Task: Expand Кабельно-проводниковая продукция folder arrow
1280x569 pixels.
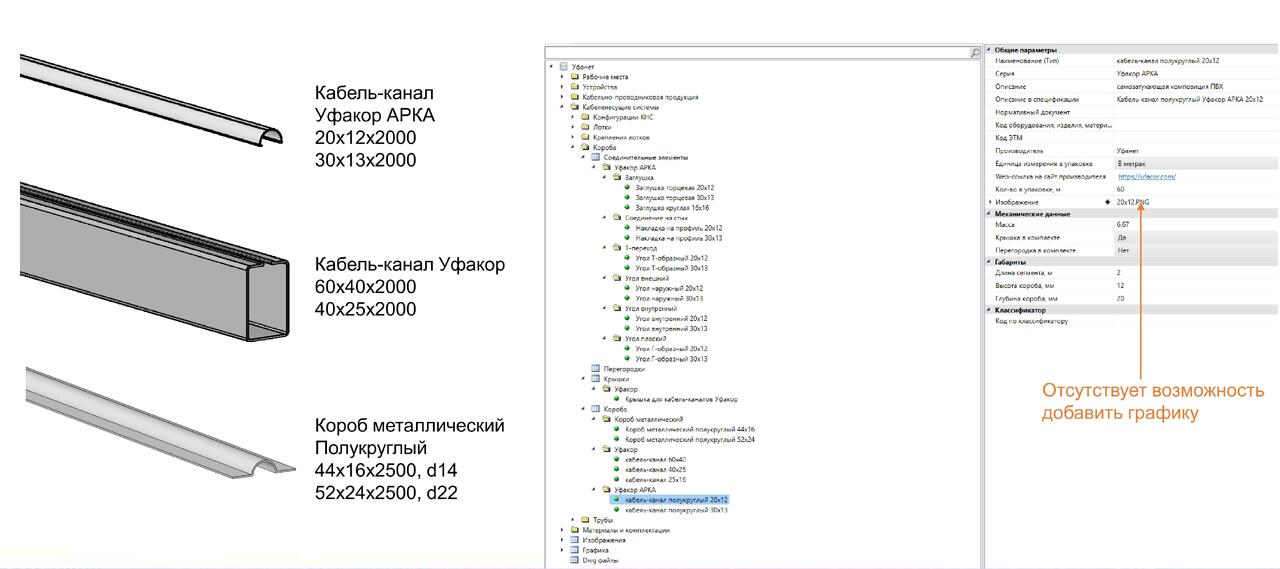Action: coord(562,97)
